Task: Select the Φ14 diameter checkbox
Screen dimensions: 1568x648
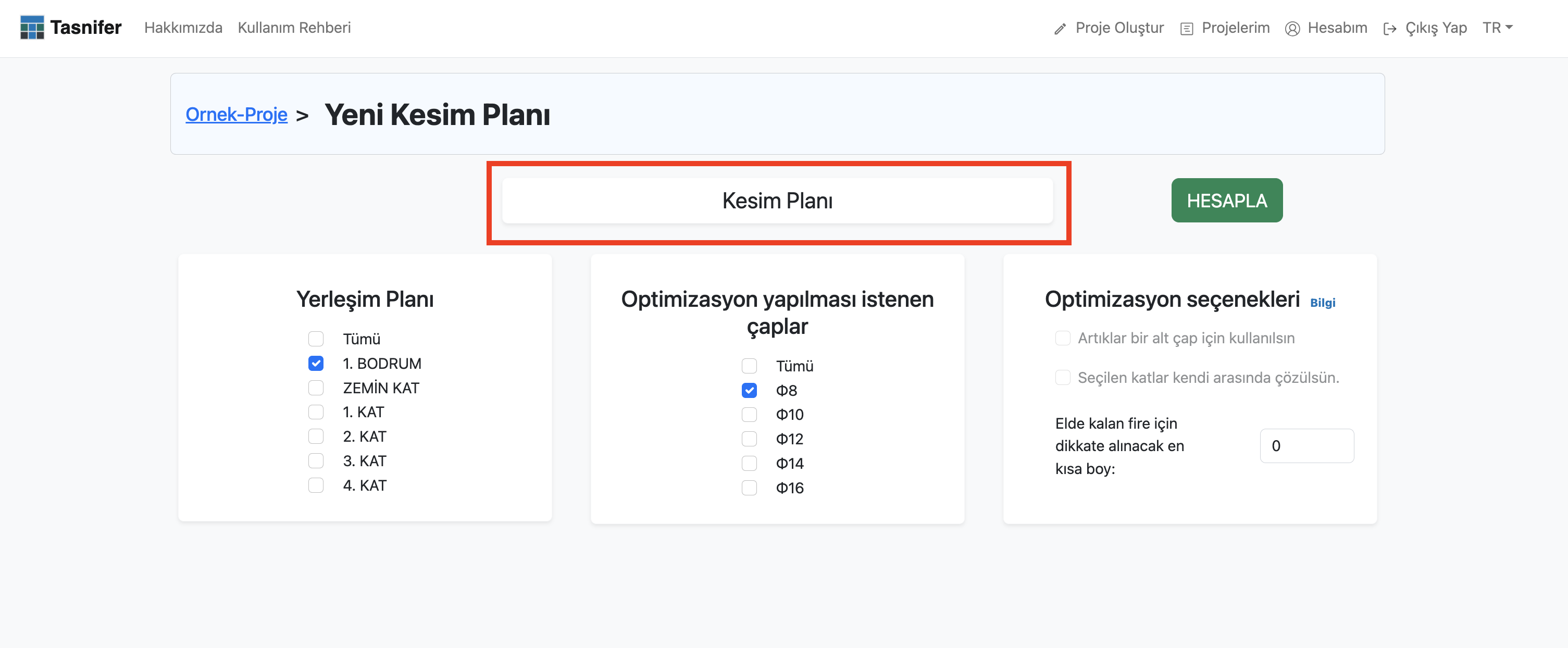Action: click(x=749, y=464)
